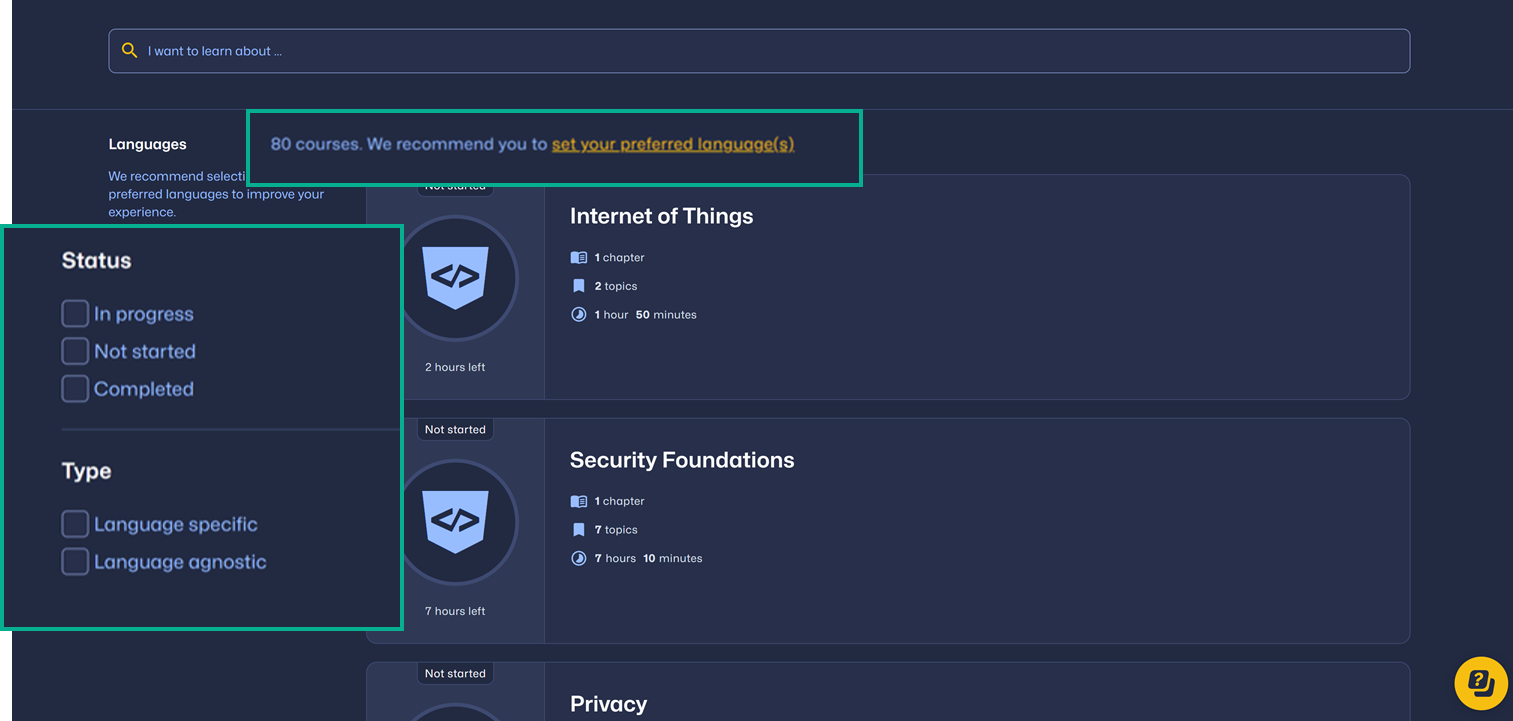Viewport: 1513px width, 721px height.
Task: Open the yellow help chat widget
Action: [x=1480, y=683]
